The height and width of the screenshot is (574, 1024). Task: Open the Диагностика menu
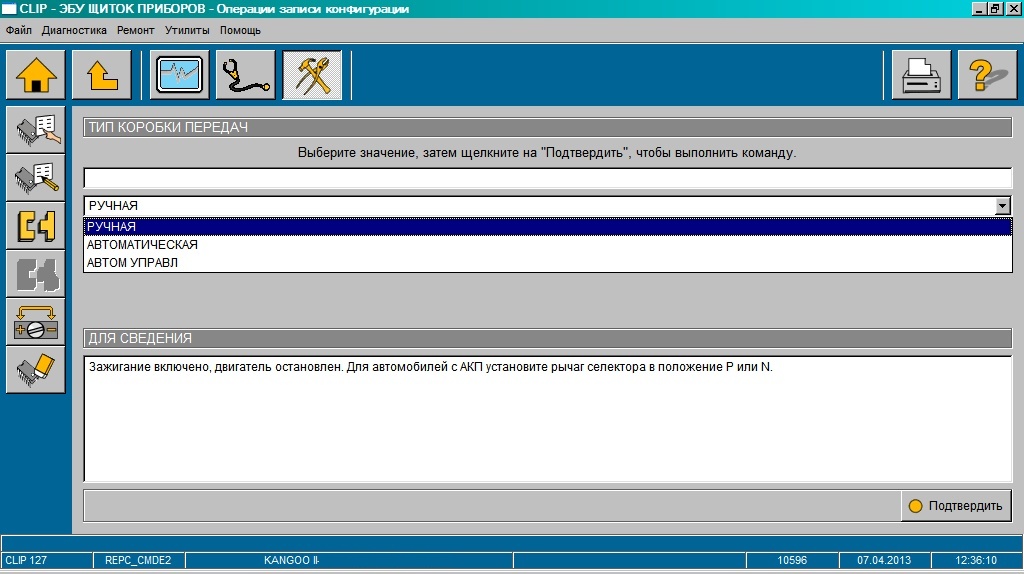pyautogui.click(x=74, y=30)
